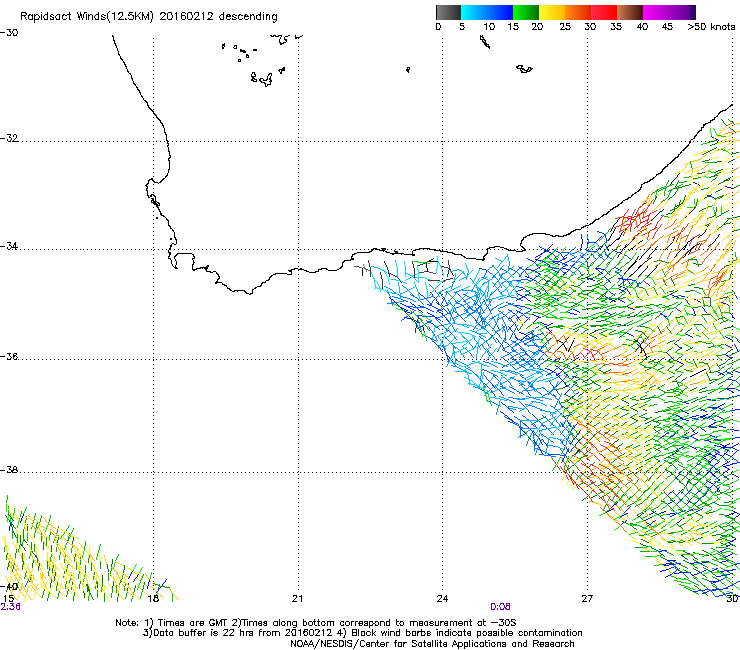Image resolution: width=740 pixels, height=650 pixels.
Task: Click the purple 2:38 overpass time label
Action: (x=10, y=607)
